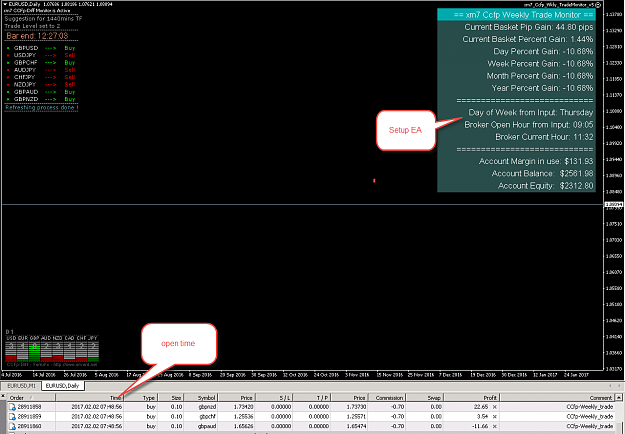Click the Account Equity $2312.80 line
The height and width of the screenshot is (434, 625).
tap(545, 186)
